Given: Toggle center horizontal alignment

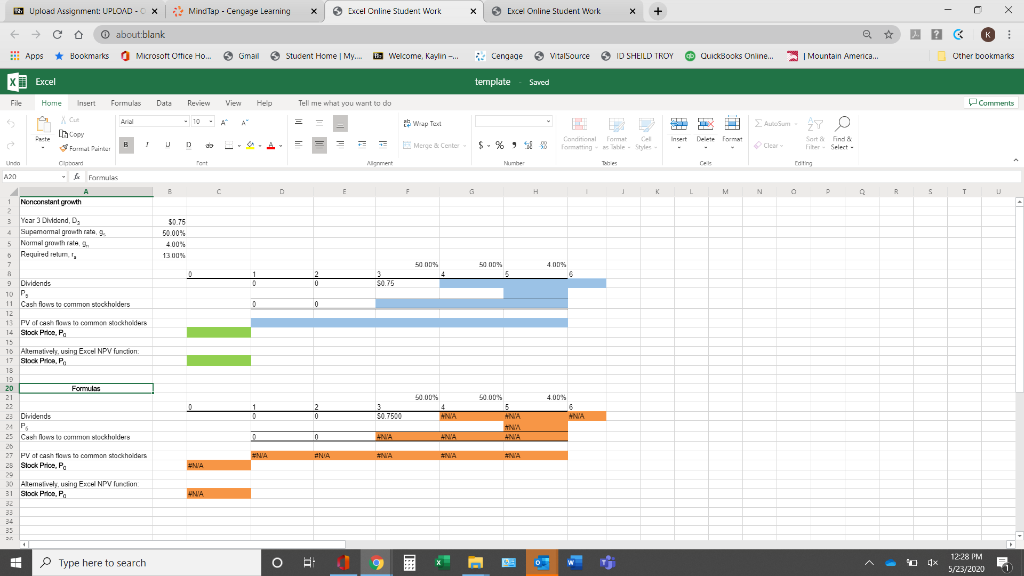Looking at the screenshot, I should [x=319, y=144].
